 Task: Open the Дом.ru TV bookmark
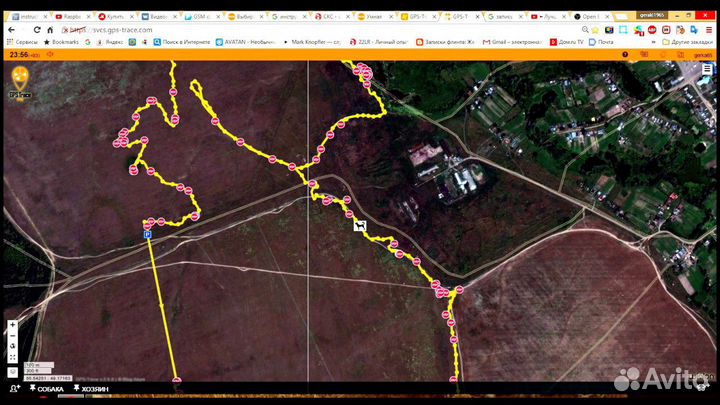(x=567, y=42)
